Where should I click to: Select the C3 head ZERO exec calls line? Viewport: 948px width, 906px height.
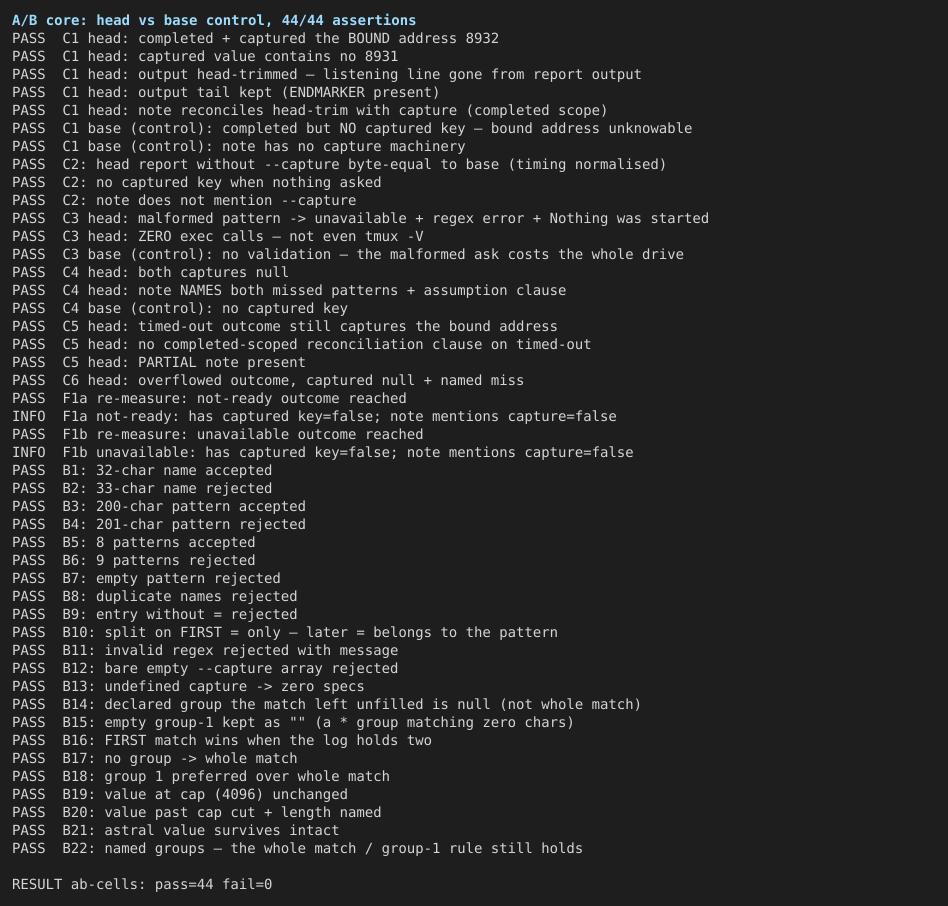(x=218, y=236)
